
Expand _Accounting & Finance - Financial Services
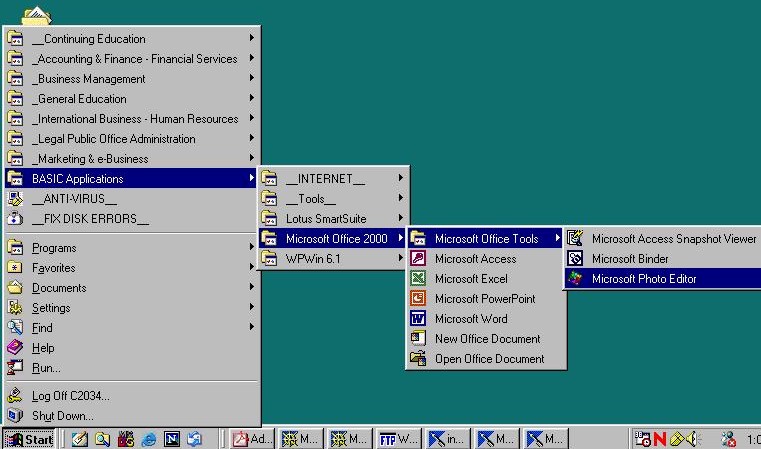[x=131, y=59]
